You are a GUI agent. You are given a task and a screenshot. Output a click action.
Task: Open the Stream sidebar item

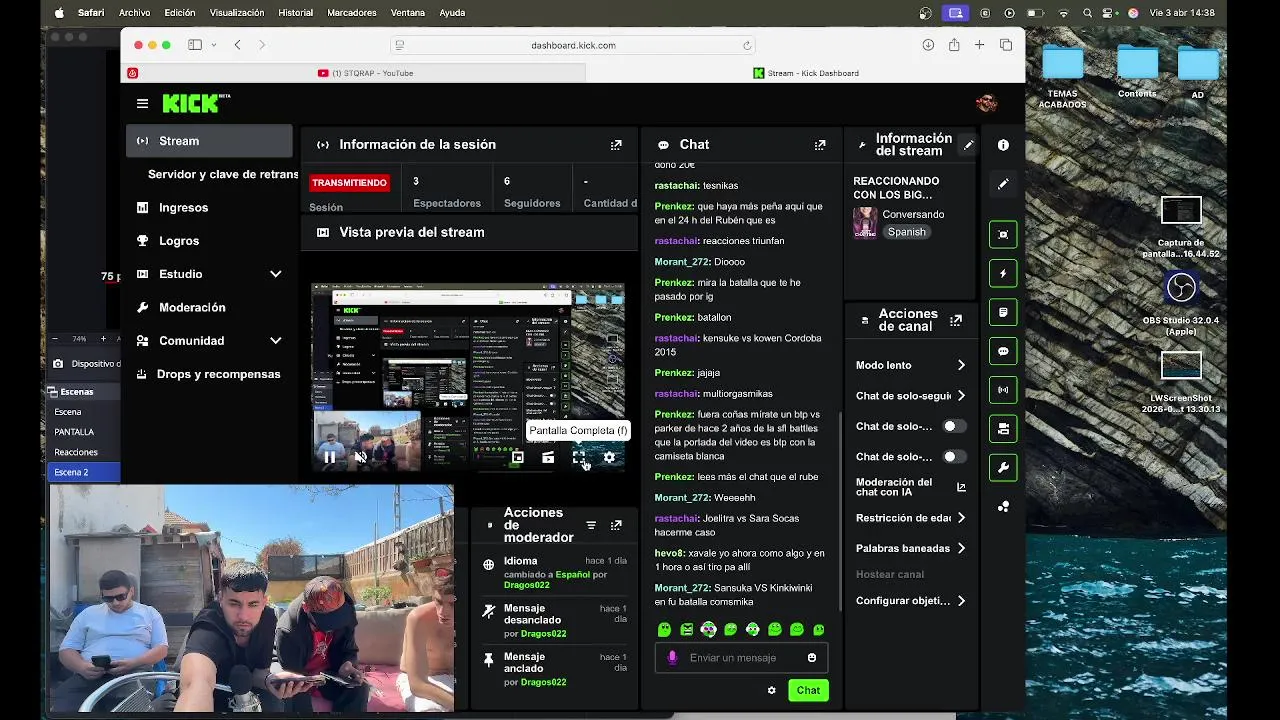(x=209, y=141)
